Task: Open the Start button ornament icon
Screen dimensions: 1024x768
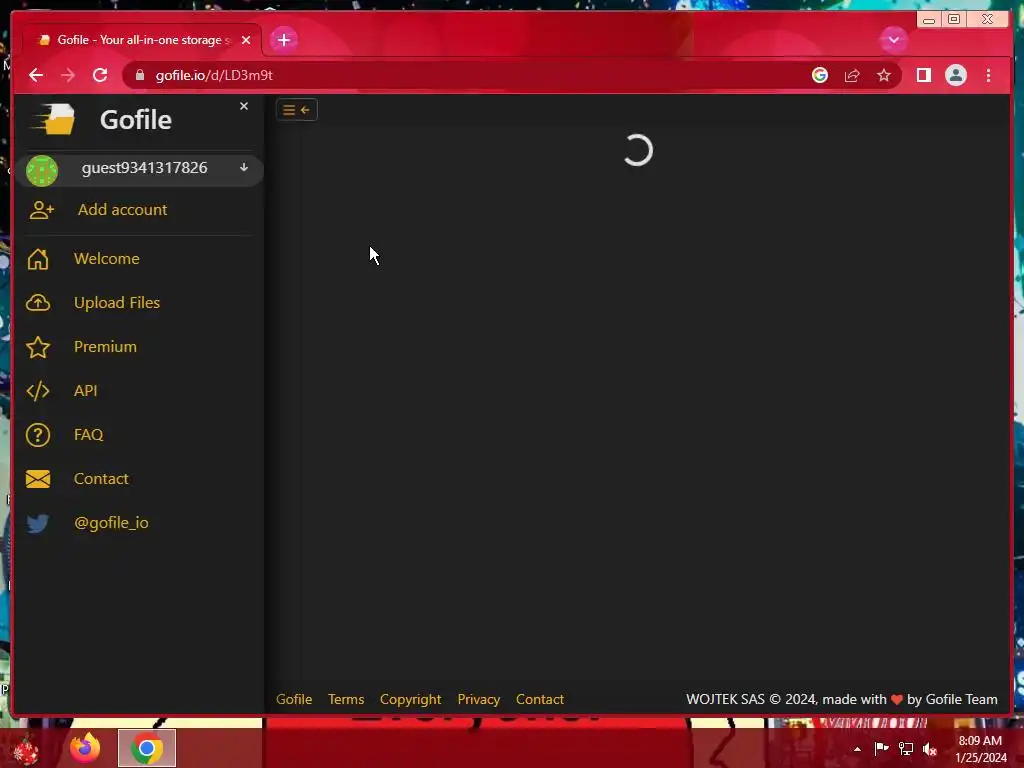Action: (x=26, y=748)
